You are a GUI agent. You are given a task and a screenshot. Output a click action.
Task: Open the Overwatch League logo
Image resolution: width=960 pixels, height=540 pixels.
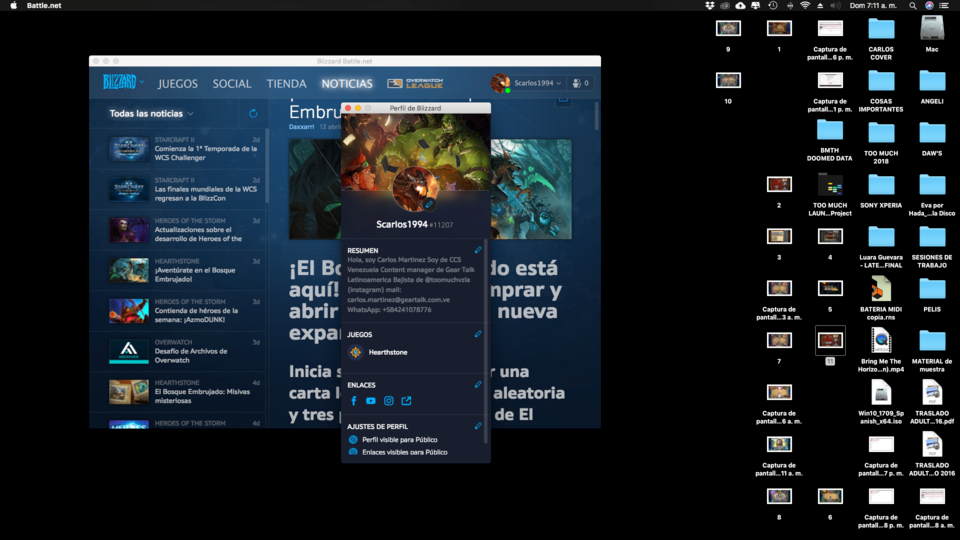pos(414,83)
